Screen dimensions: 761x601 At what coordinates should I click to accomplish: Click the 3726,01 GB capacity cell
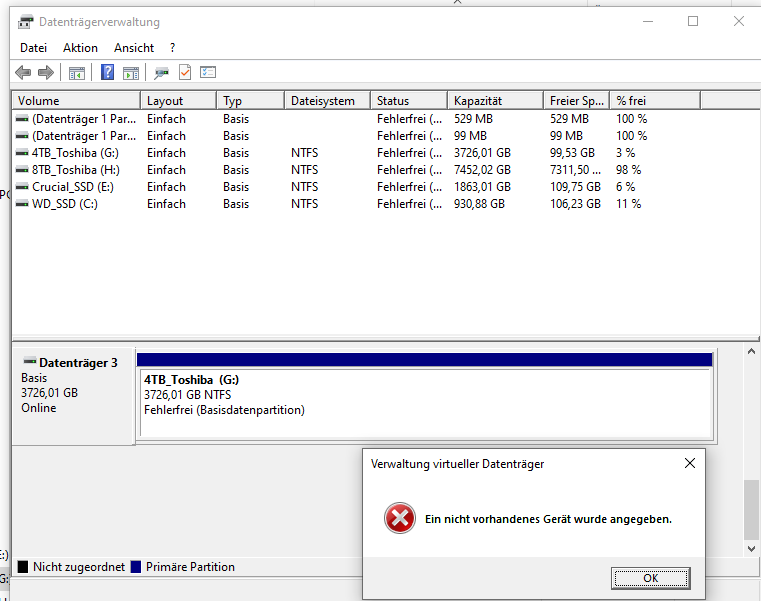click(x=482, y=153)
